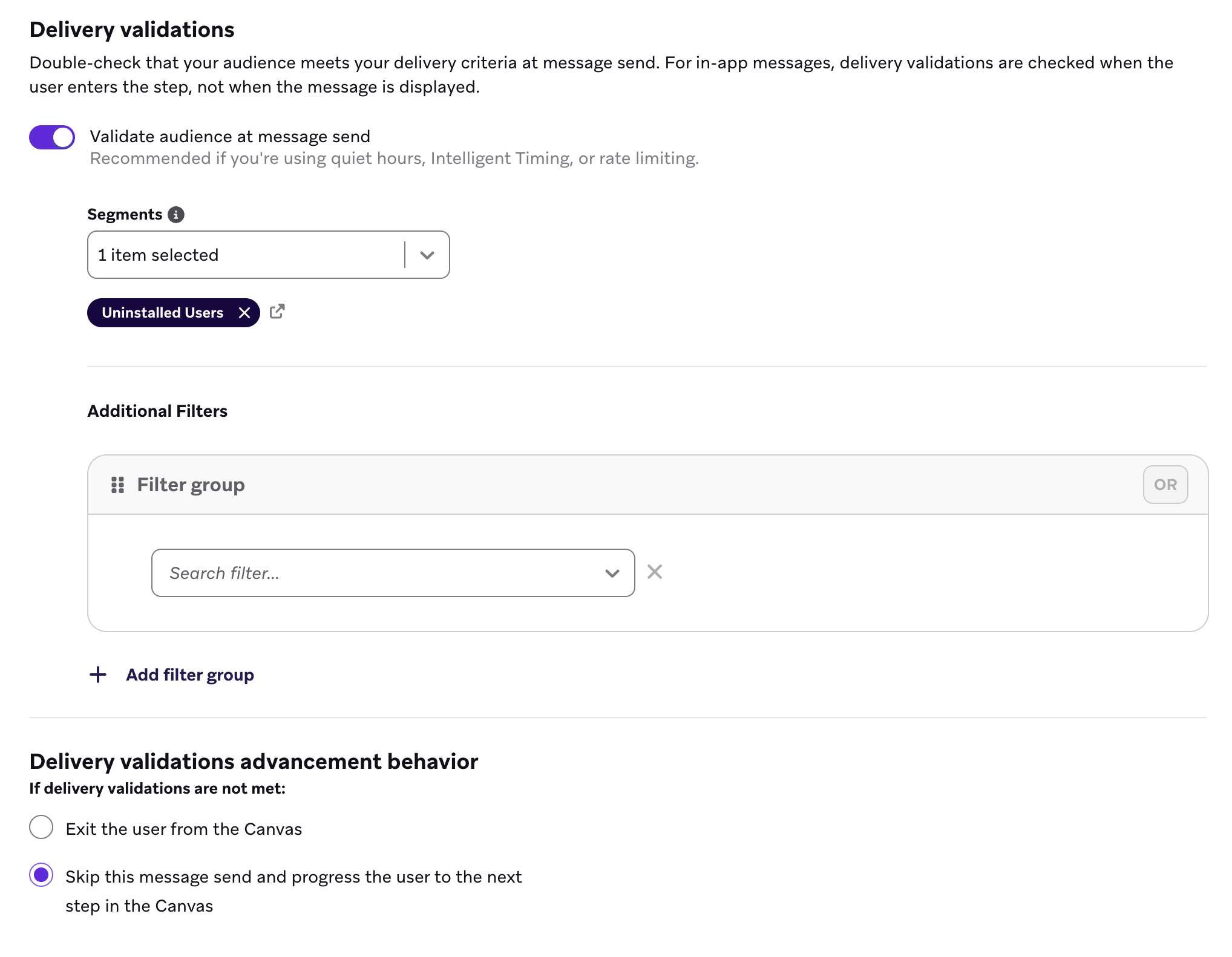Select the Skip this message send radio button

click(x=41, y=875)
